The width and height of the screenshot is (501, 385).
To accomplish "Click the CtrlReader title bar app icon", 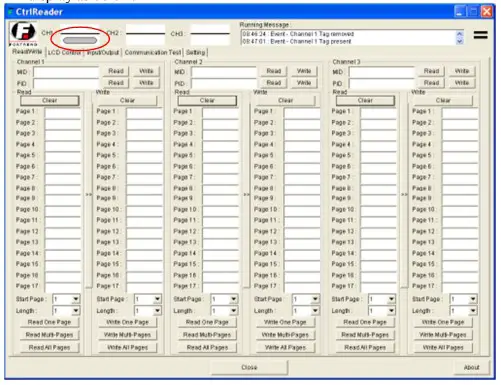I will point(10,12).
